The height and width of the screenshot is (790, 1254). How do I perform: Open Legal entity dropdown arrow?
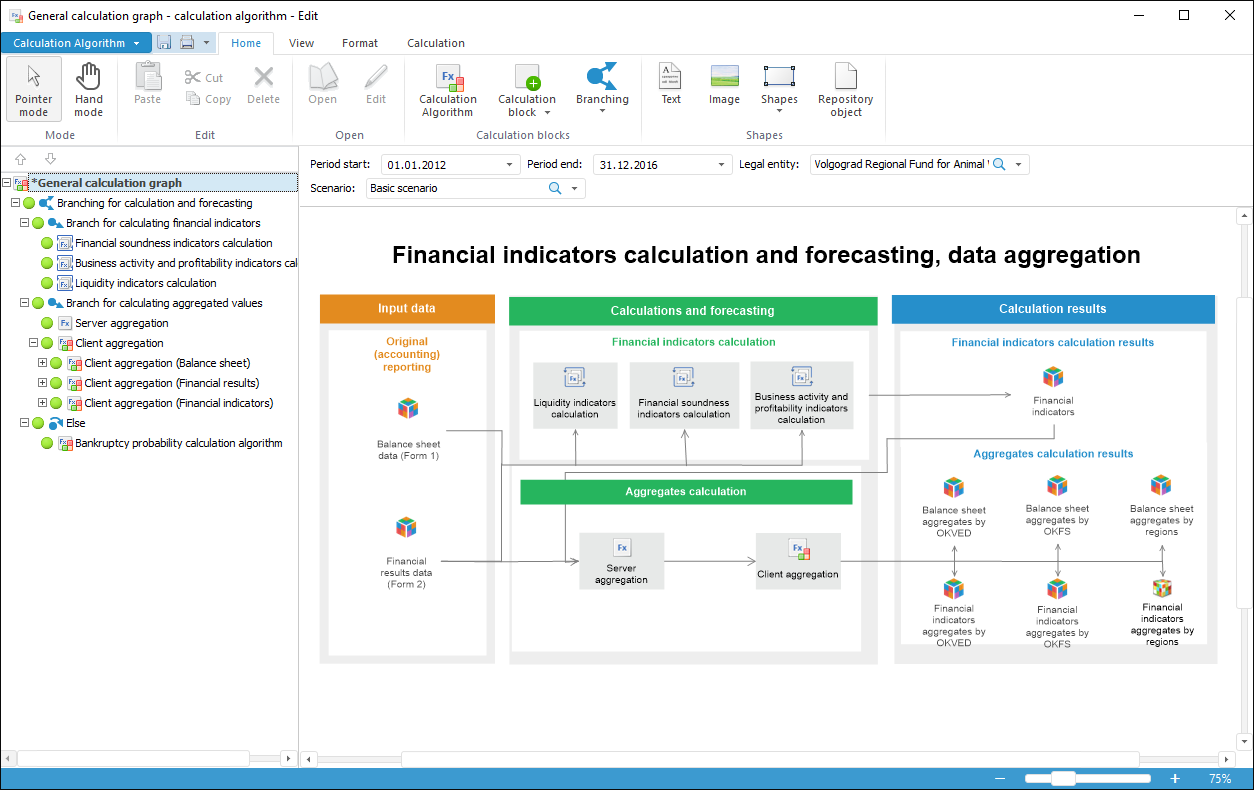(1019, 164)
